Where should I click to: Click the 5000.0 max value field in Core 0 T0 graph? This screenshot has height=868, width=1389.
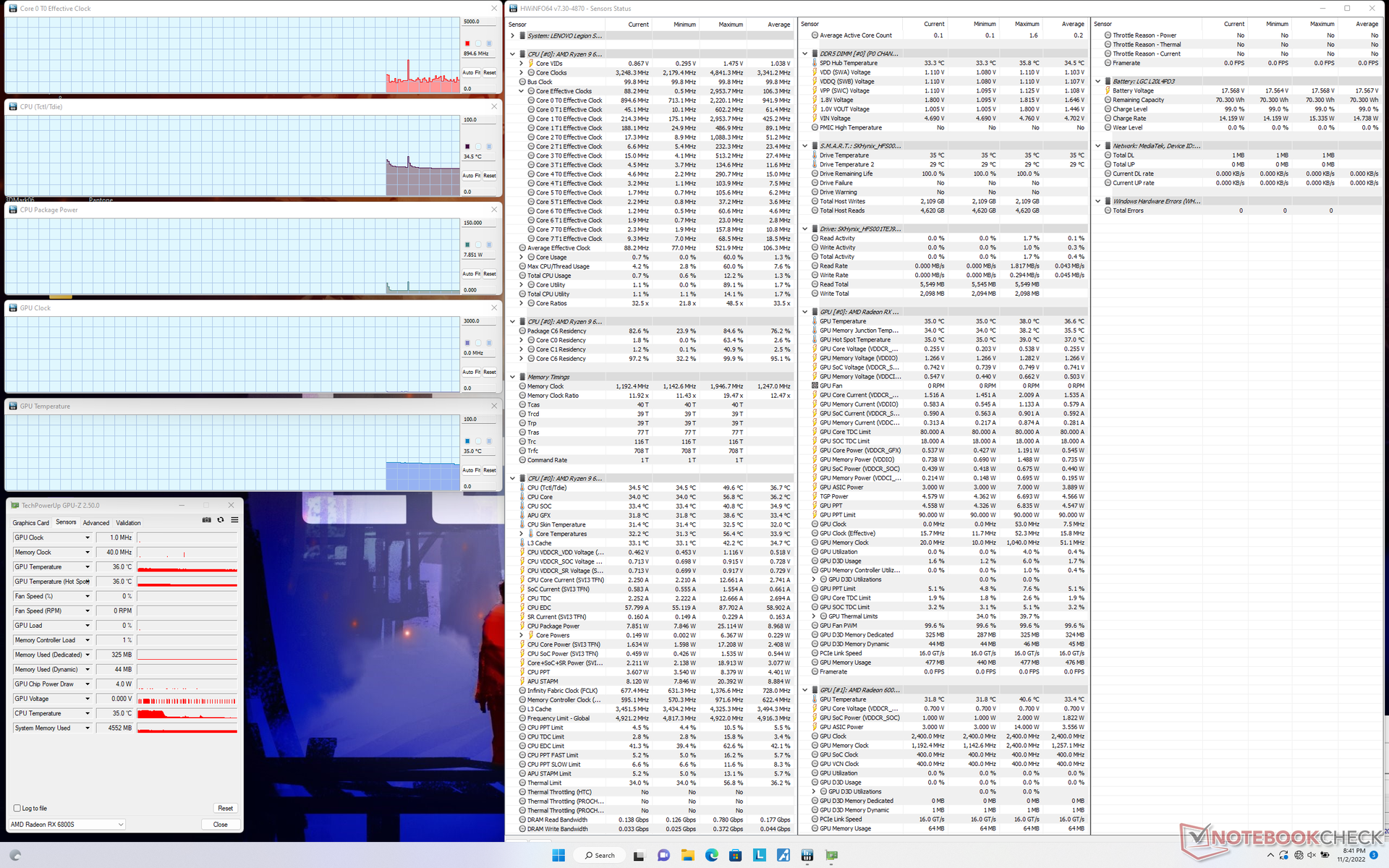pyautogui.click(x=480, y=22)
